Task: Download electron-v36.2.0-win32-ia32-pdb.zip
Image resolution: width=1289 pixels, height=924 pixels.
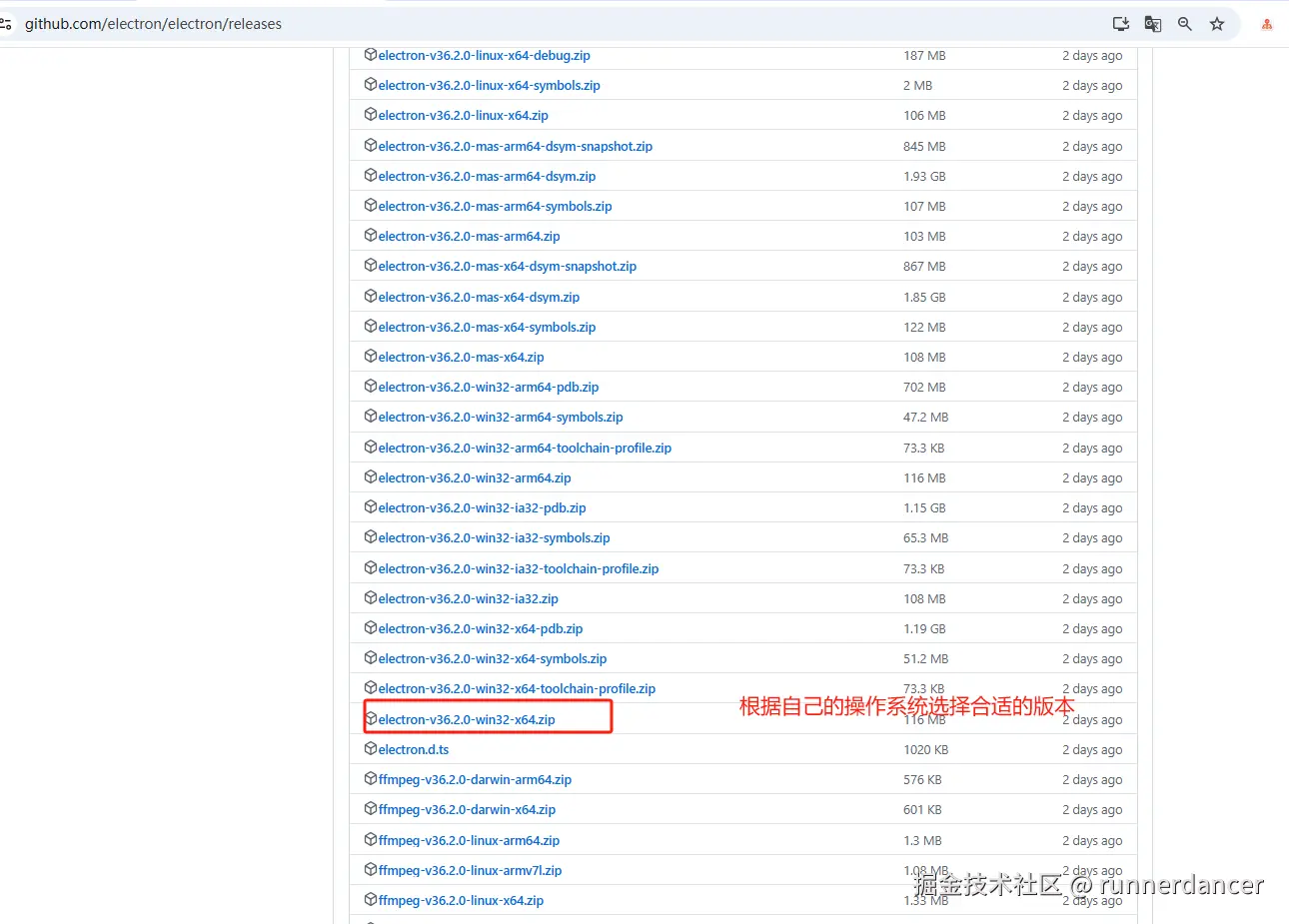Action: pyautogui.click(x=482, y=508)
